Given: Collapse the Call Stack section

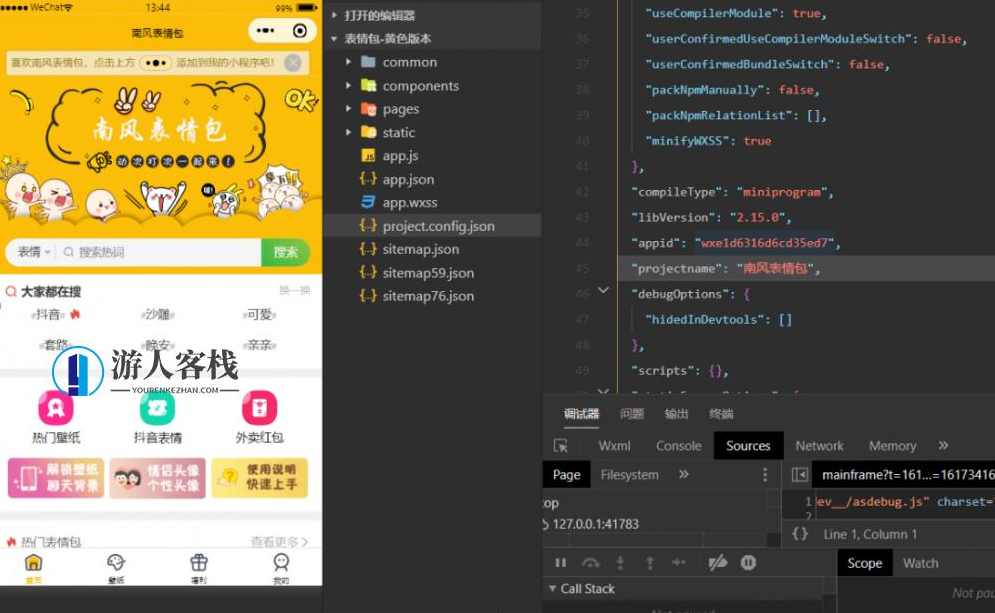Looking at the screenshot, I should coord(553,588).
